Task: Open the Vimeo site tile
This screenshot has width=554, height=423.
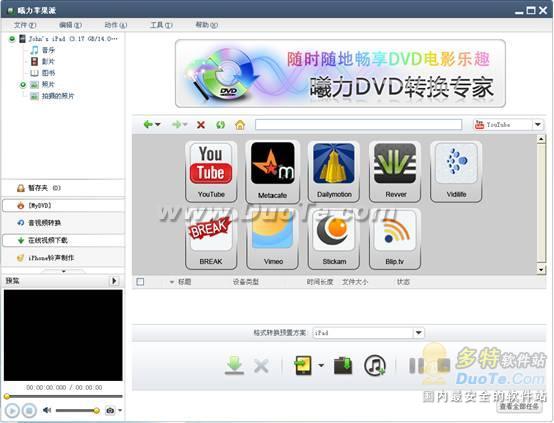Action: click(272, 239)
